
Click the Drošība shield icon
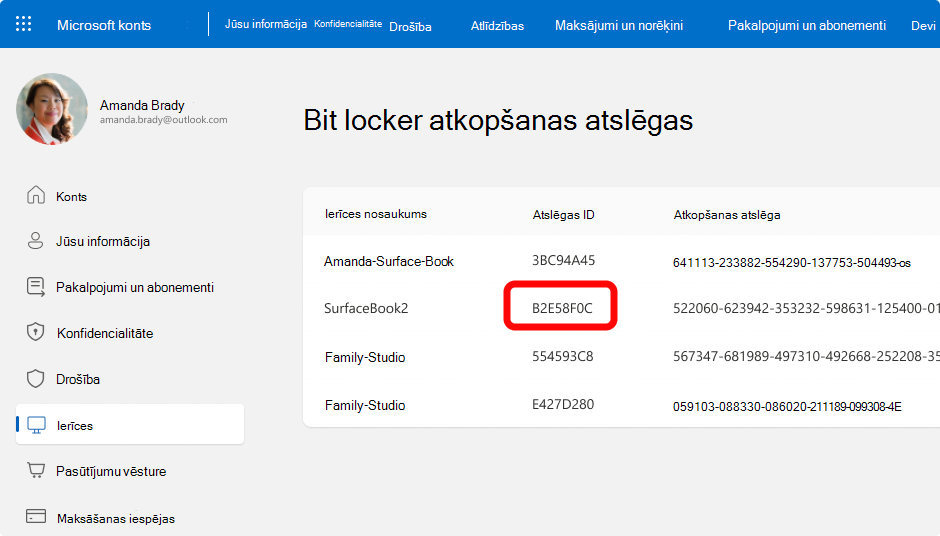(36, 378)
